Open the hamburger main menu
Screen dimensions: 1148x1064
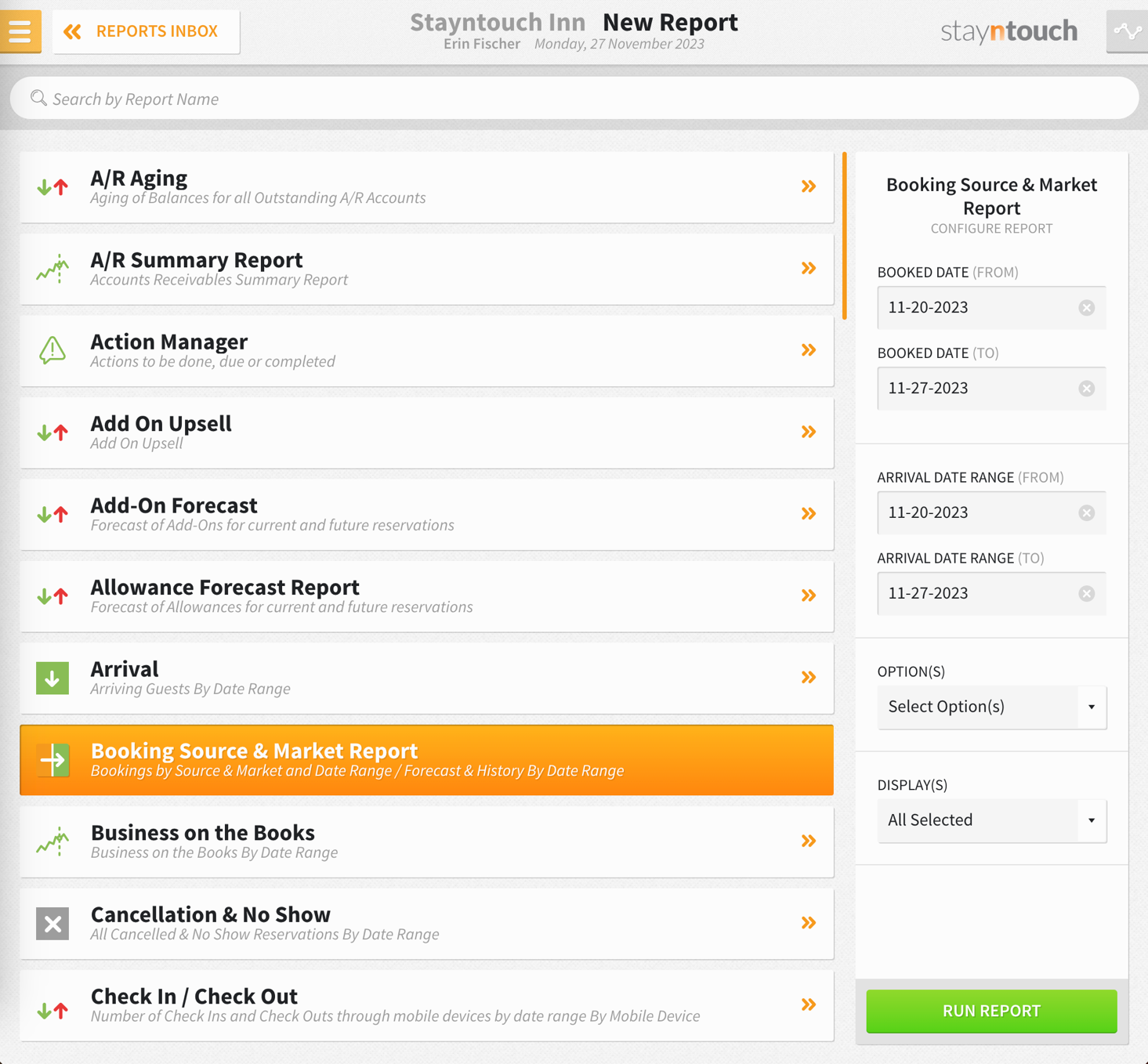(x=20, y=31)
